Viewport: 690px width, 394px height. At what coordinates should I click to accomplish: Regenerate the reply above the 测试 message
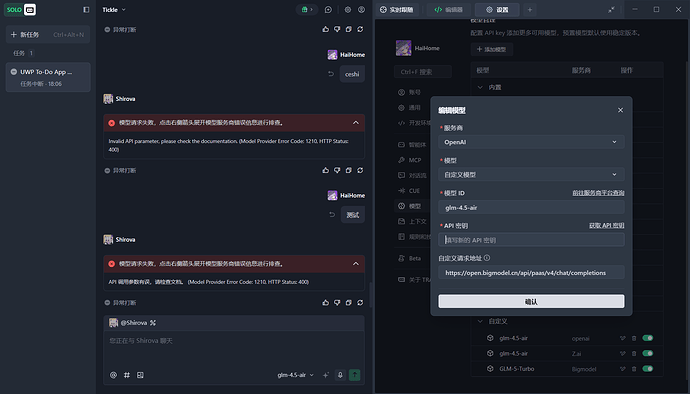pyautogui.click(x=360, y=170)
